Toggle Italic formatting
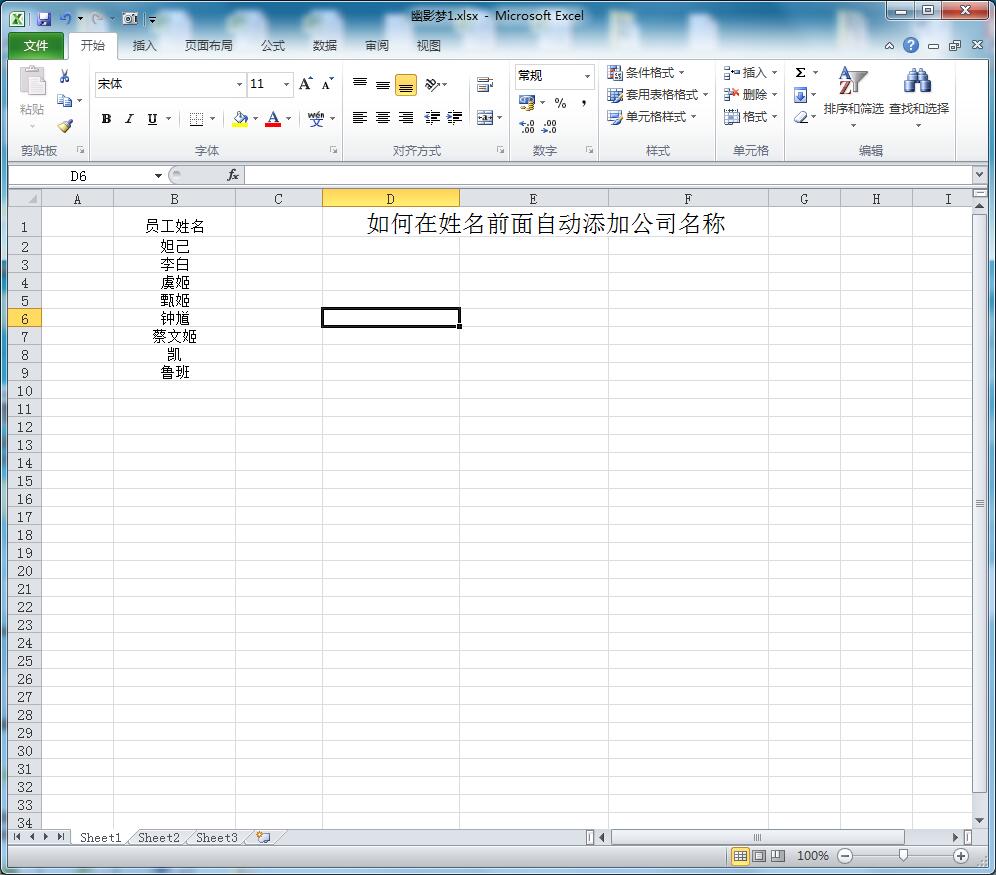Screen dimensions: 996x875 (129, 119)
